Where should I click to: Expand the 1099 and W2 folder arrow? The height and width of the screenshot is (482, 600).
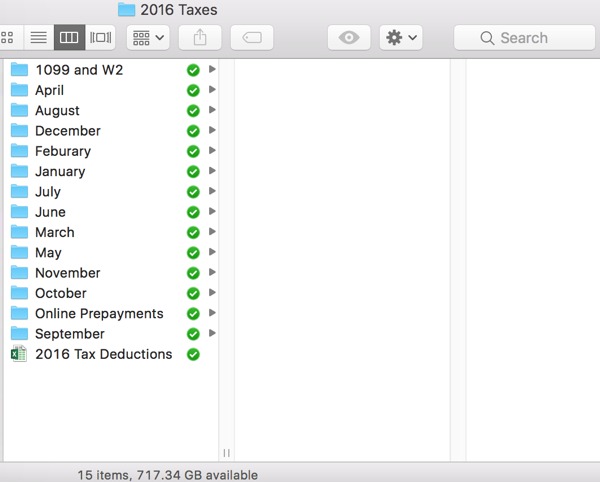point(212,69)
